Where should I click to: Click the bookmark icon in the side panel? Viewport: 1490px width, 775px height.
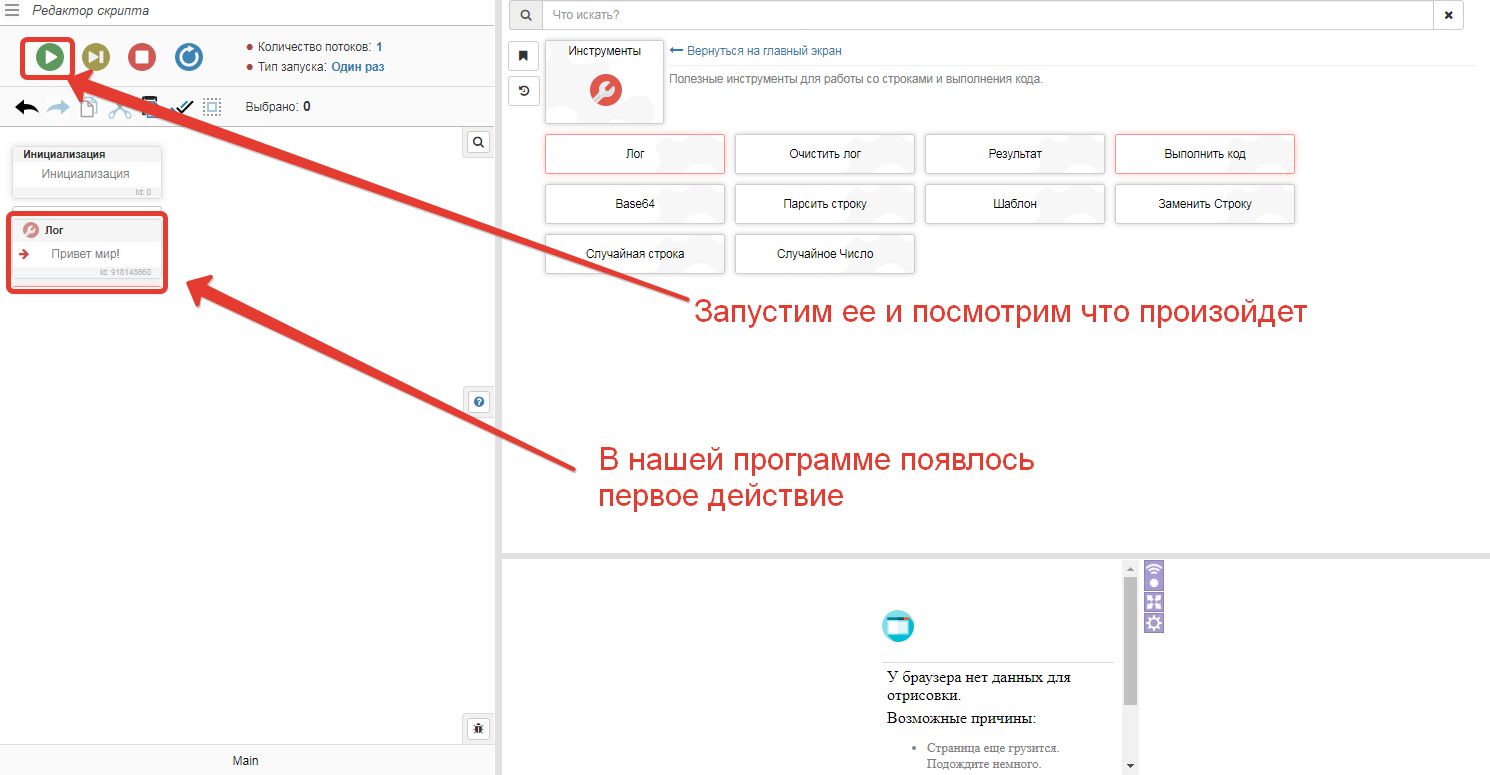click(x=523, y=56)
